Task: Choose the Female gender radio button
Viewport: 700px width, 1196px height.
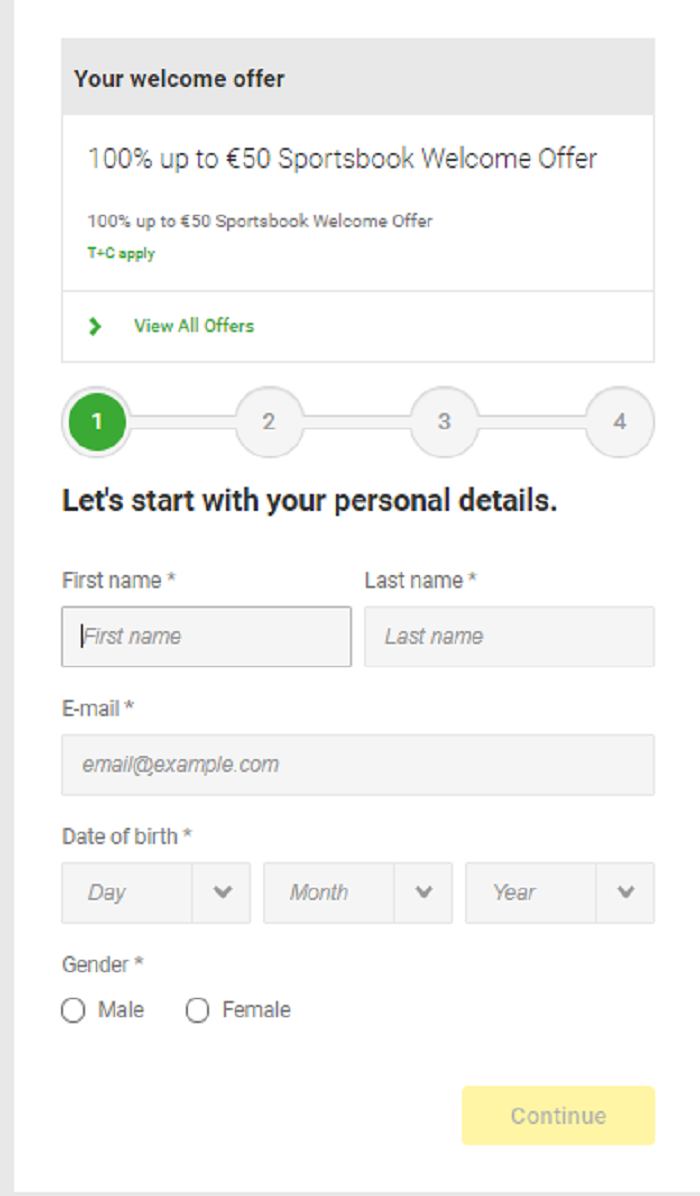Action: click(x=198, y=1011)
